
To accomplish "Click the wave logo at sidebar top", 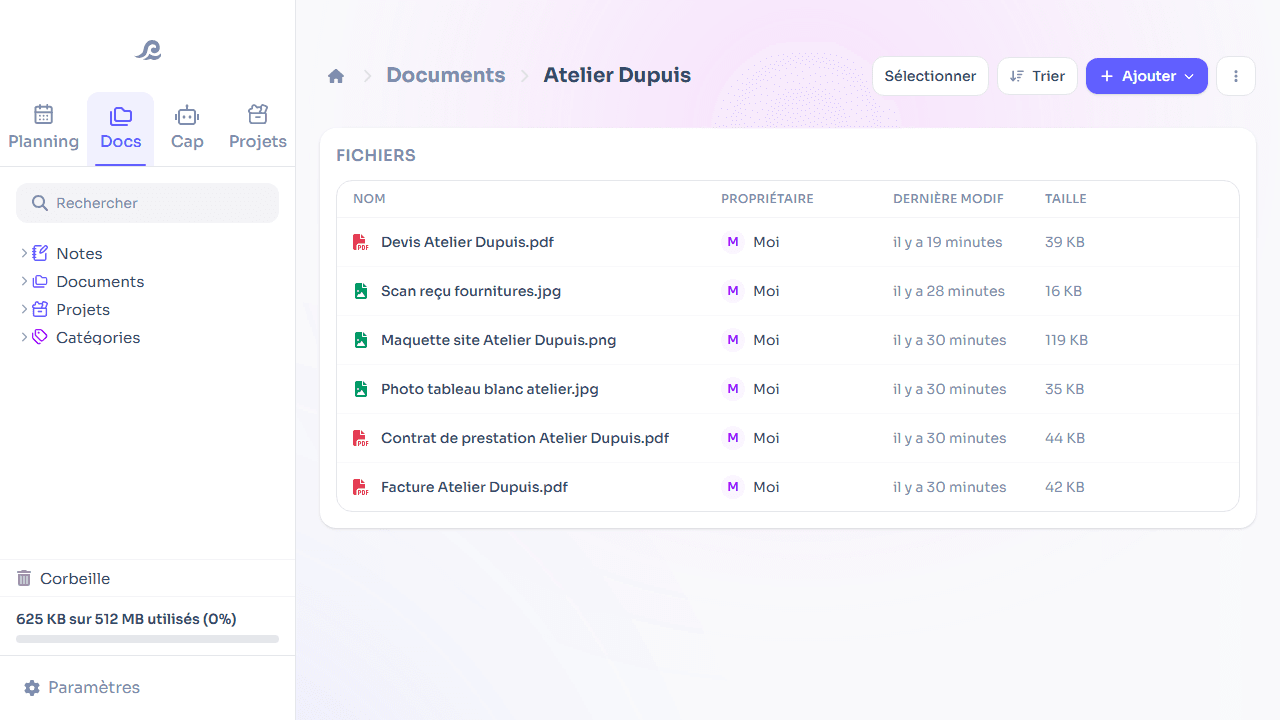I will tap(148, 50).
